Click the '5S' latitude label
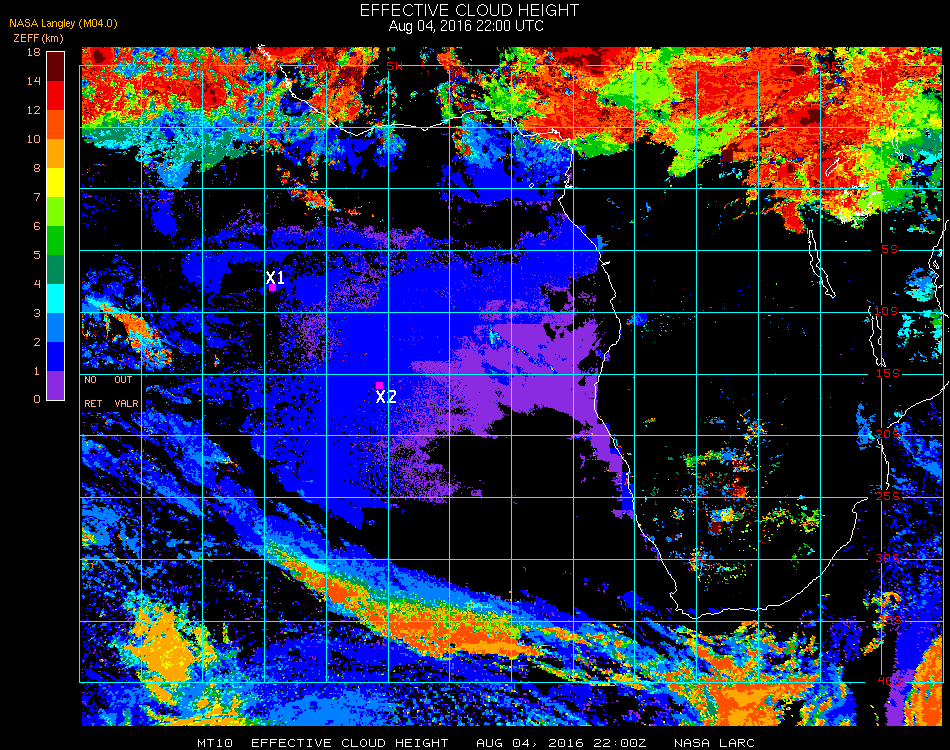 [889, 249]
